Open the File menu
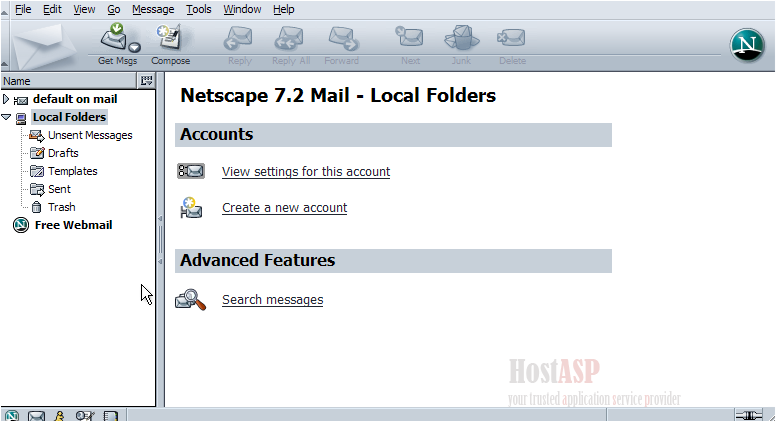 point(23,9)
